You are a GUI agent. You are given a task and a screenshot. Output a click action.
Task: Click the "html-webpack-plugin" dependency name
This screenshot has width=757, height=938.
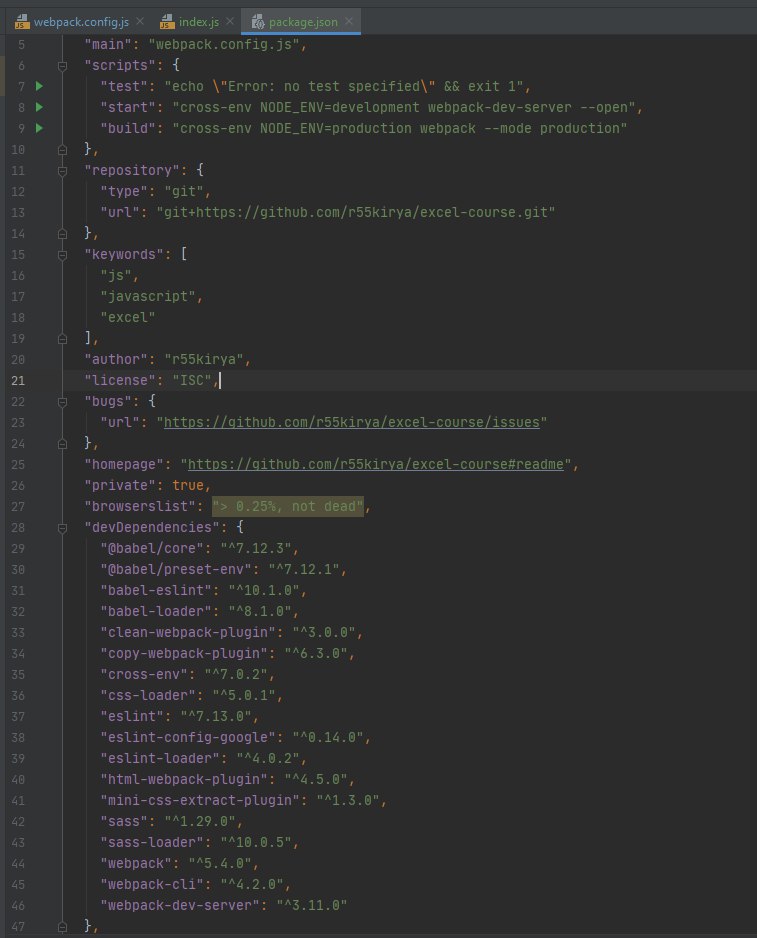coord(184,779)
